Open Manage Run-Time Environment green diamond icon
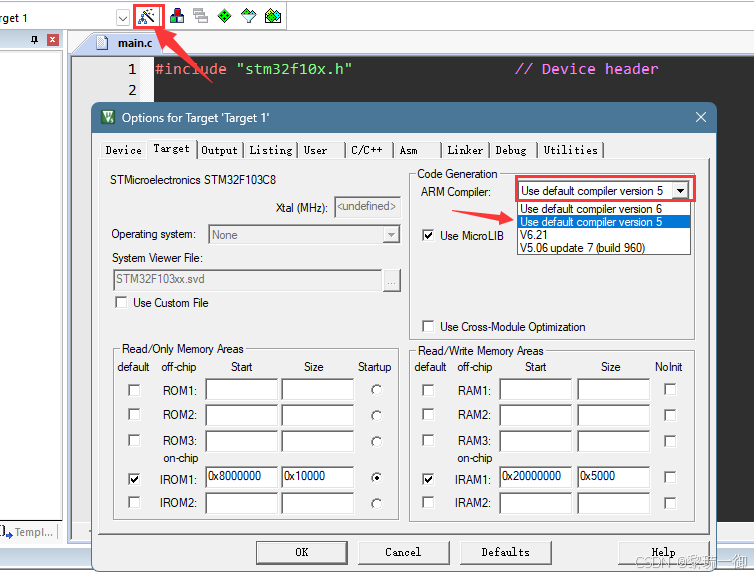 coord(225,16)
